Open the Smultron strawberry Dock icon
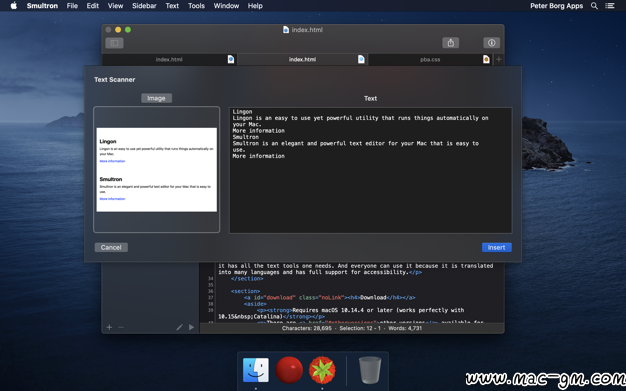Screen dimensions: 626x391 pos(322,370)
